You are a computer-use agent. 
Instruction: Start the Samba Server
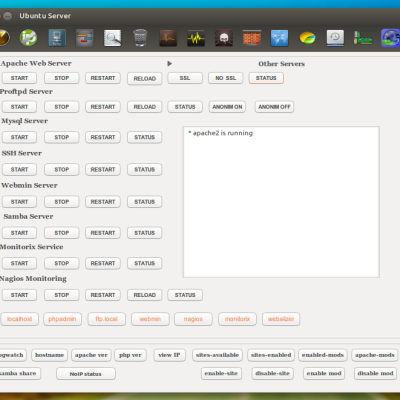19,233
